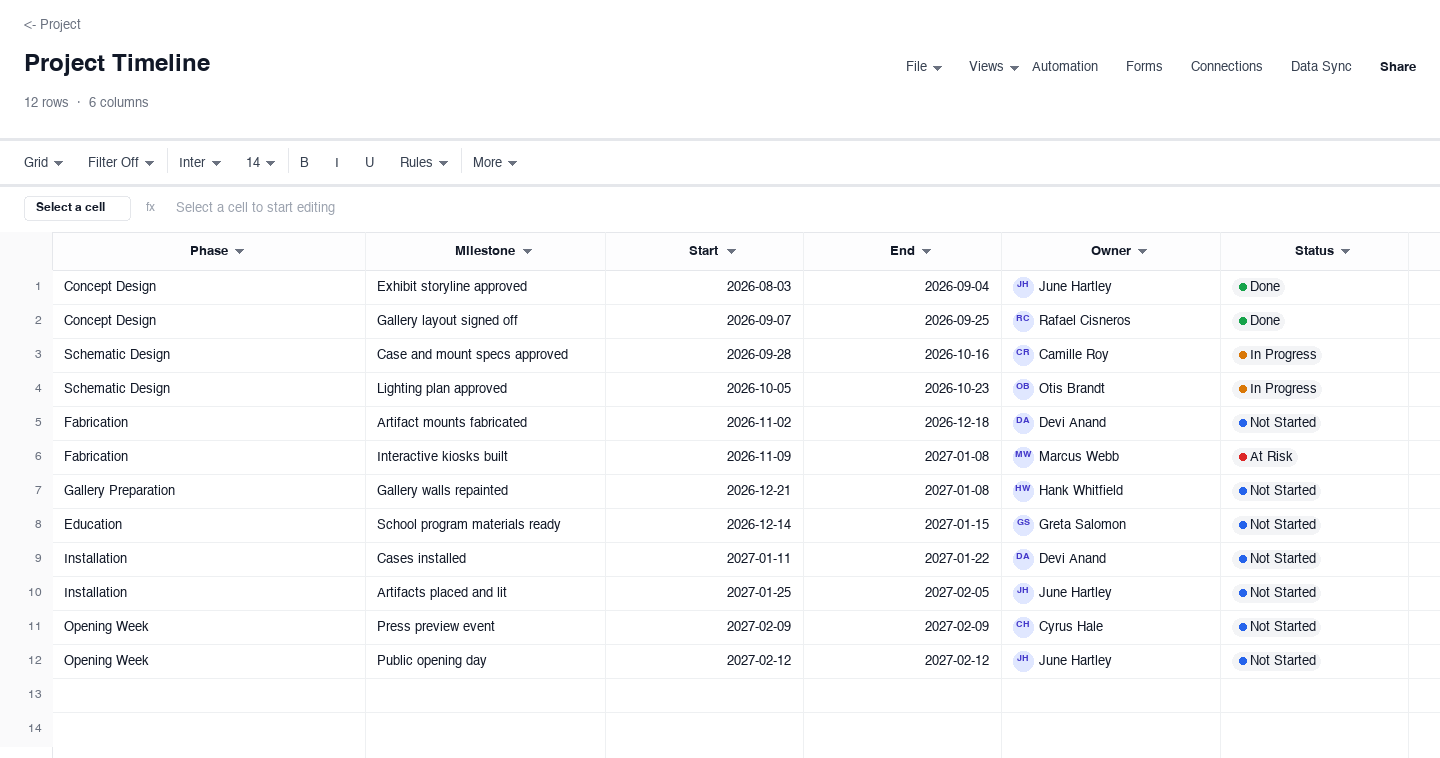Open the File menu
This screenshot has height=758, width=1440.
[924, 67]
